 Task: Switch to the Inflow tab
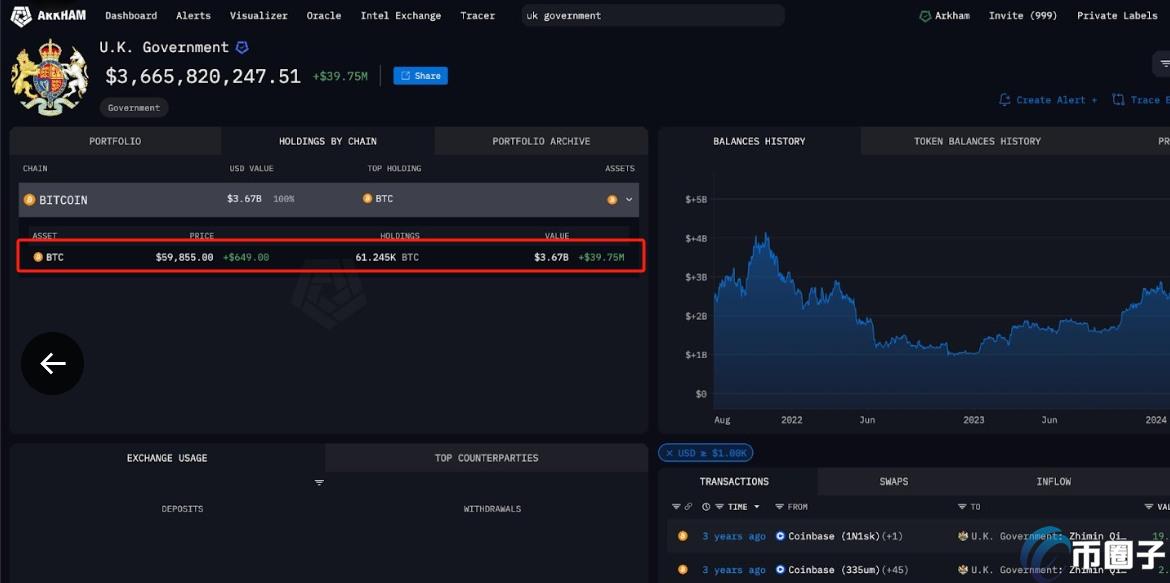(x=1054, y=481)
